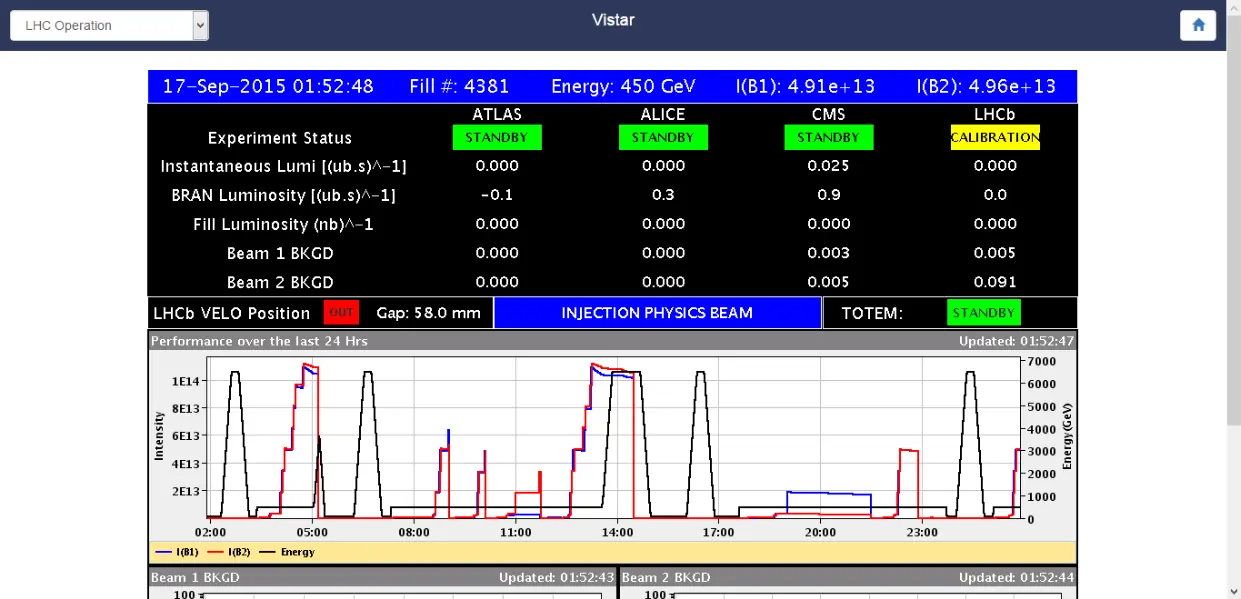The image size is (1241, 599).
Task: Go to home via house icon button
Action: point(1198,25)
